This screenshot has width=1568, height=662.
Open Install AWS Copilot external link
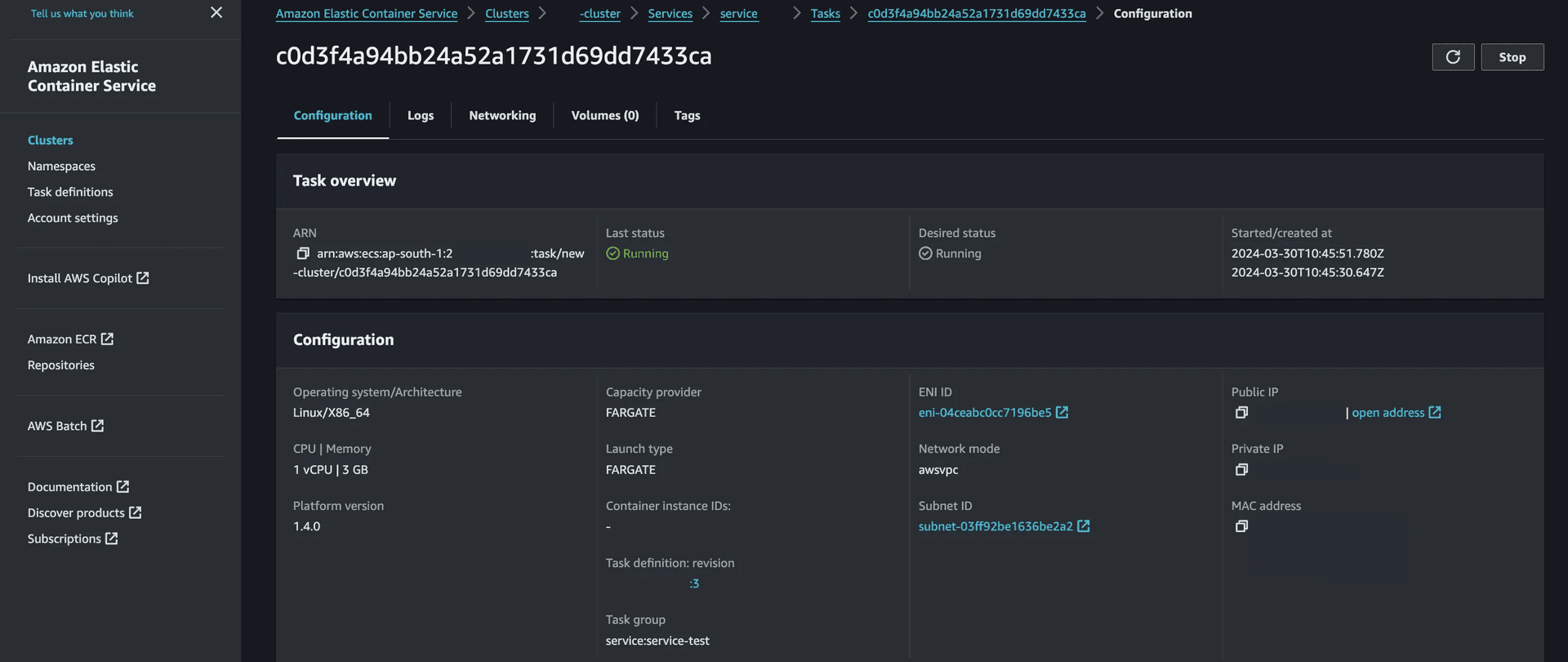87,279
